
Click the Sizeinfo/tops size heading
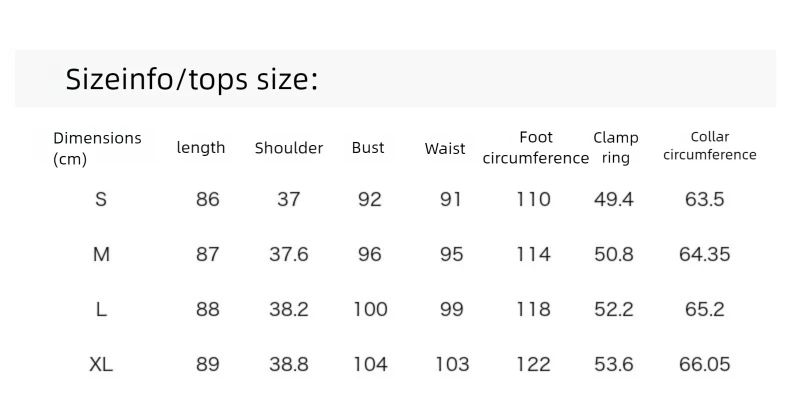click(x=192, y=80)
